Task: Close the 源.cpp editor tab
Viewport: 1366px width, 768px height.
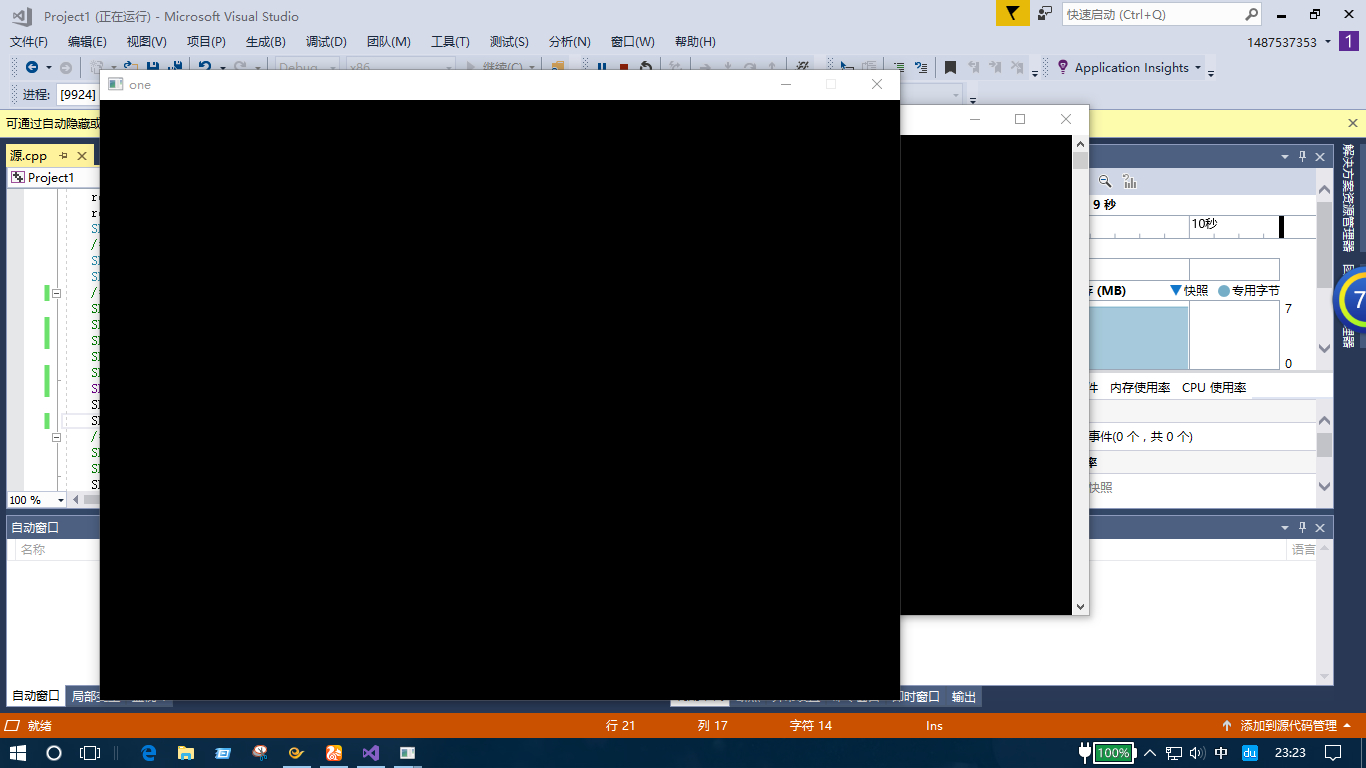Action: click(82, 156)
